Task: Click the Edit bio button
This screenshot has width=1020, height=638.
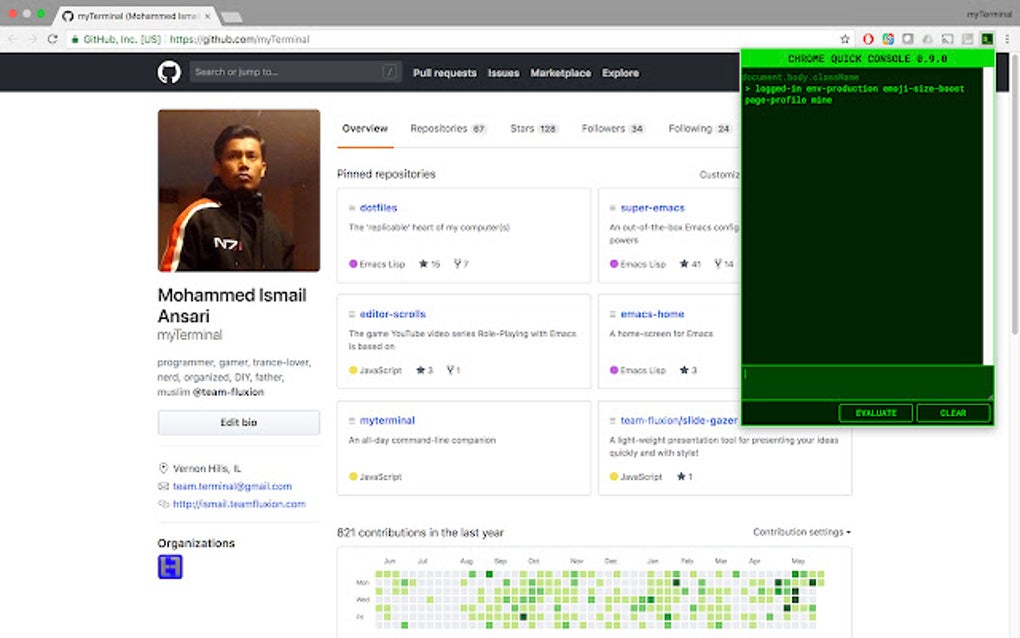Action: [x=239, y=423]
